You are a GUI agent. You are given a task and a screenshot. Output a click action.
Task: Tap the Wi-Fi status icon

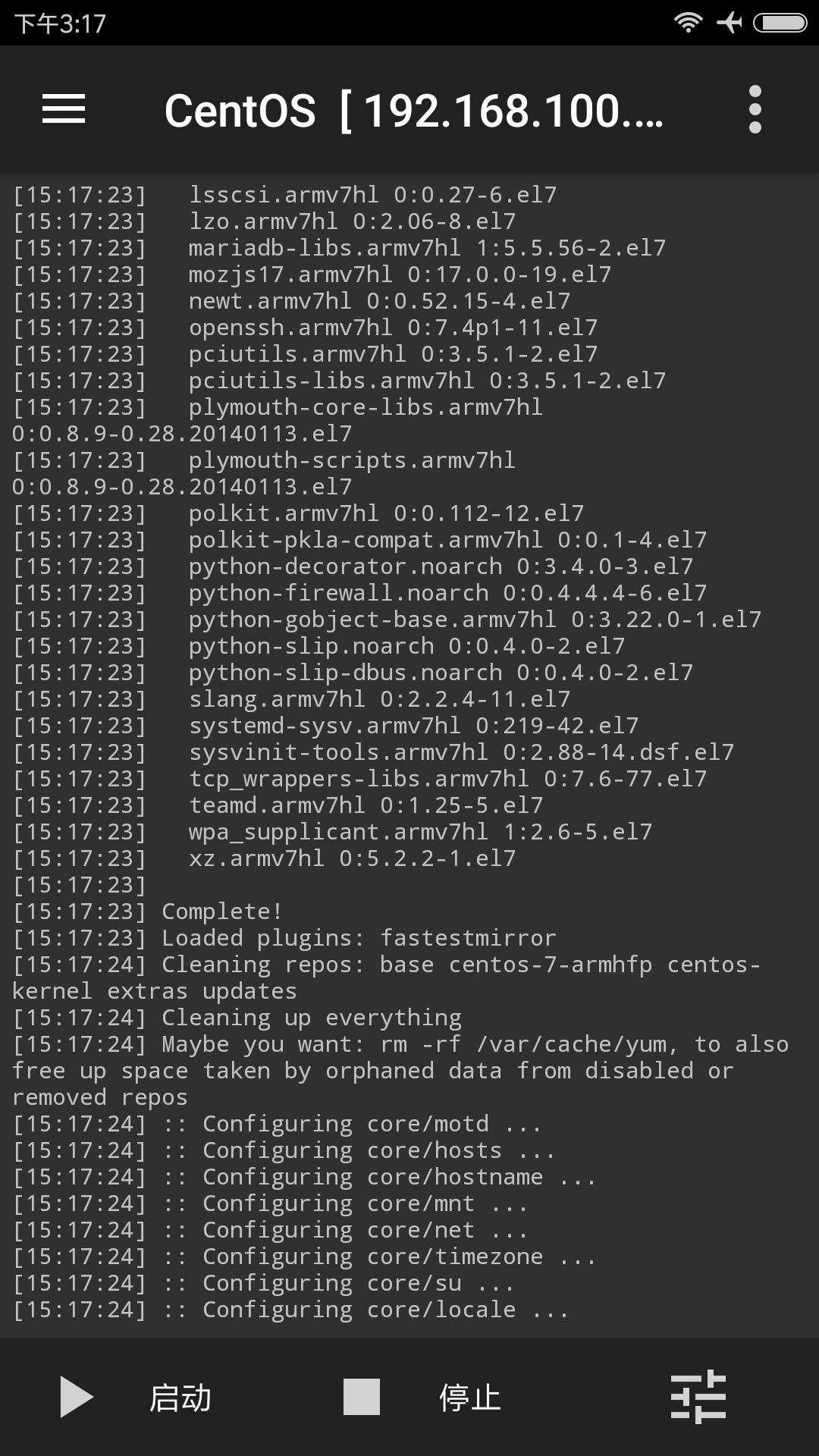coord(688,23)
